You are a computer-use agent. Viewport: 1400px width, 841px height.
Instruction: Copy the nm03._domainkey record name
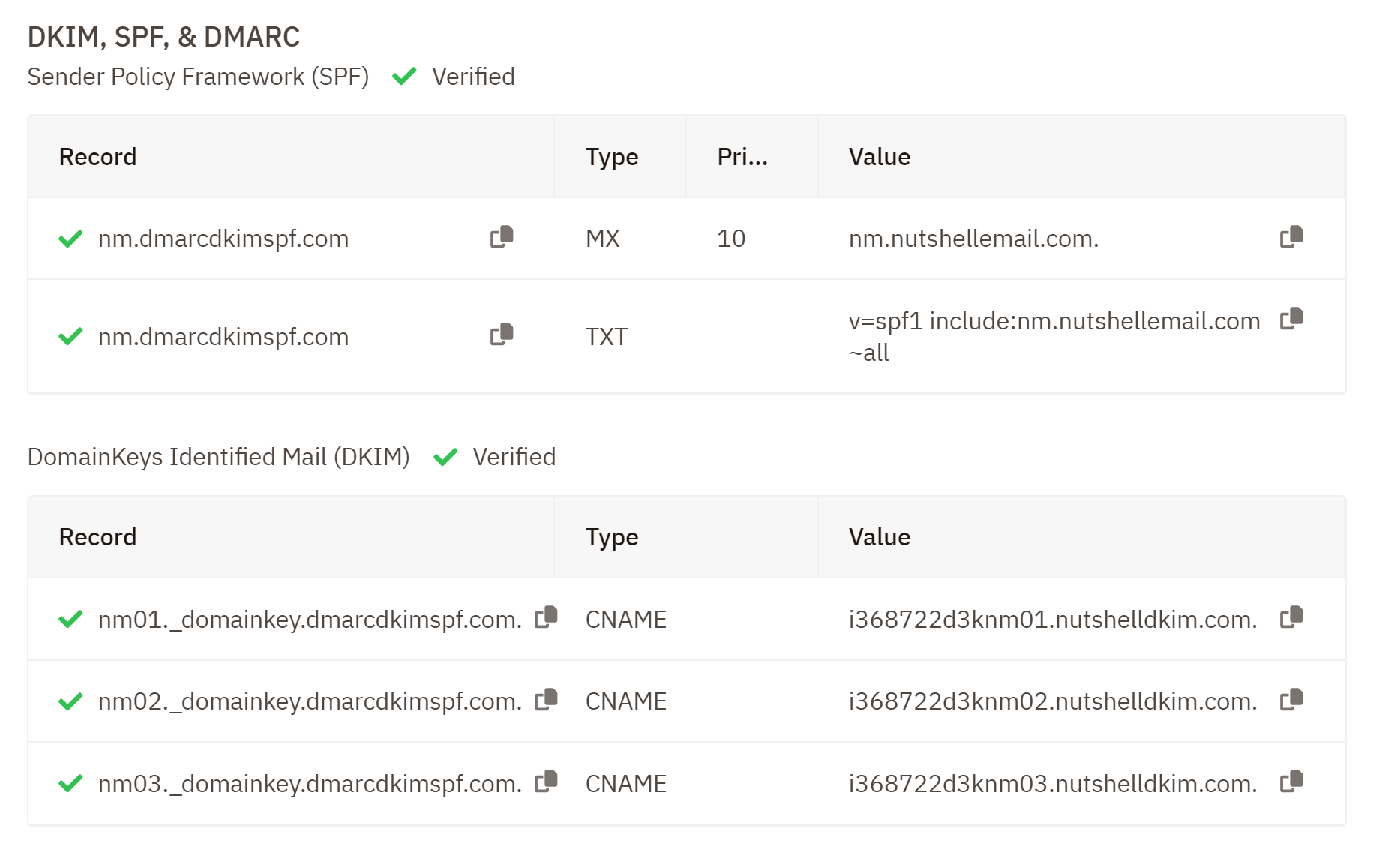tap(546, 782)
